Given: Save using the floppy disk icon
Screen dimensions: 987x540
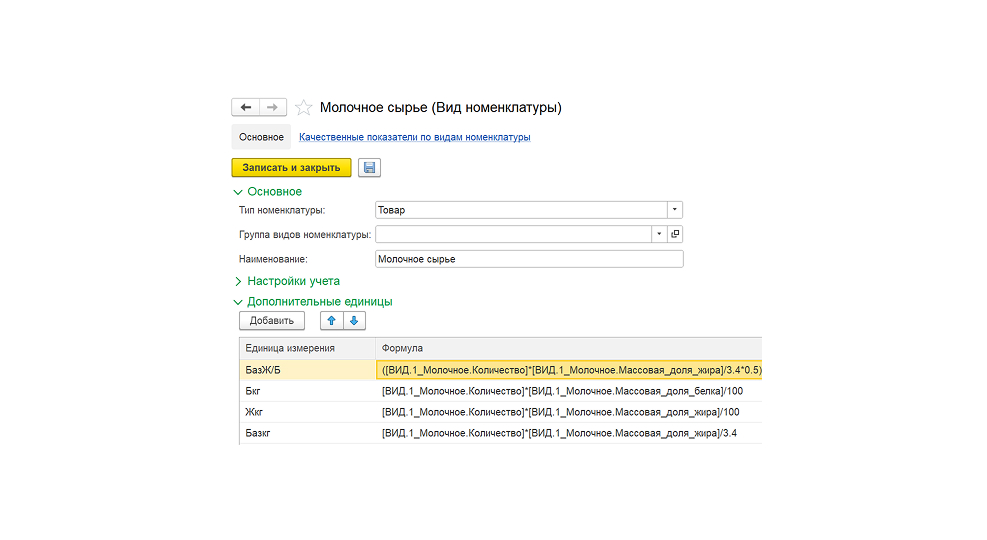Looking at the screenshot, I should [x=369, y=167].
